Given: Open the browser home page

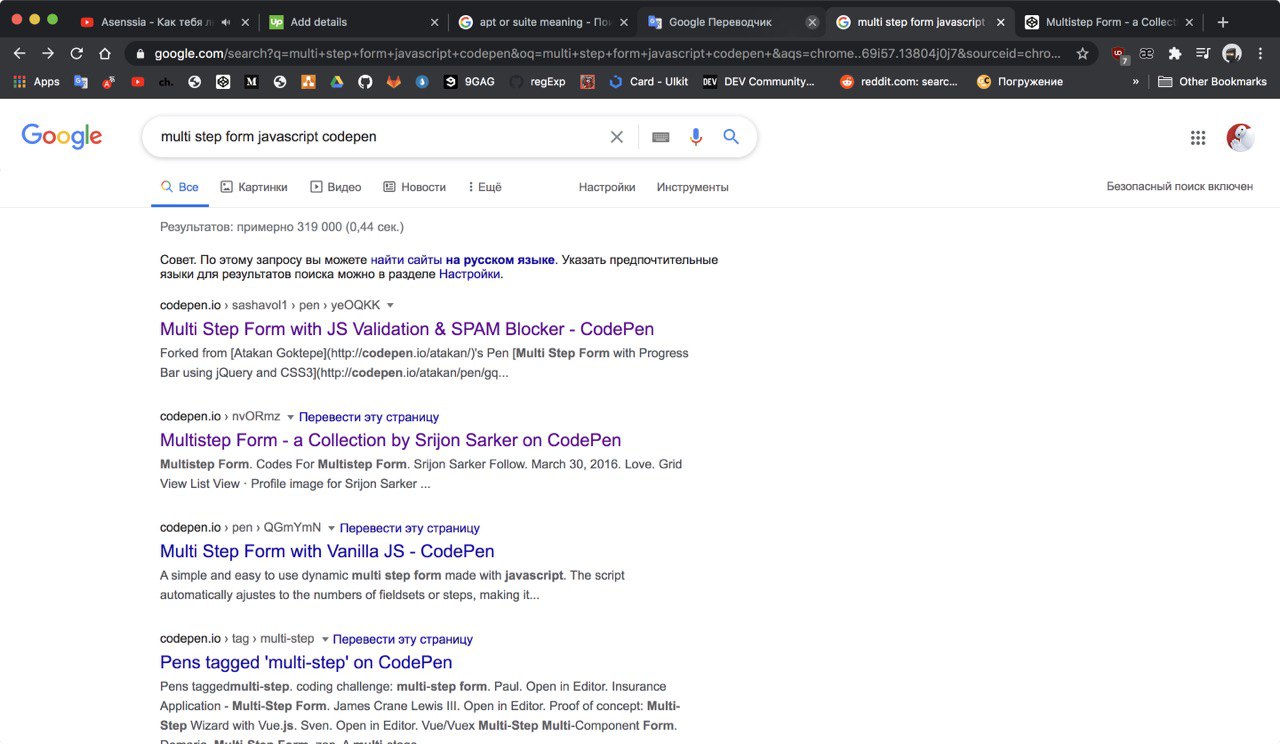Looking at the screenshot, I should point(105,53).
